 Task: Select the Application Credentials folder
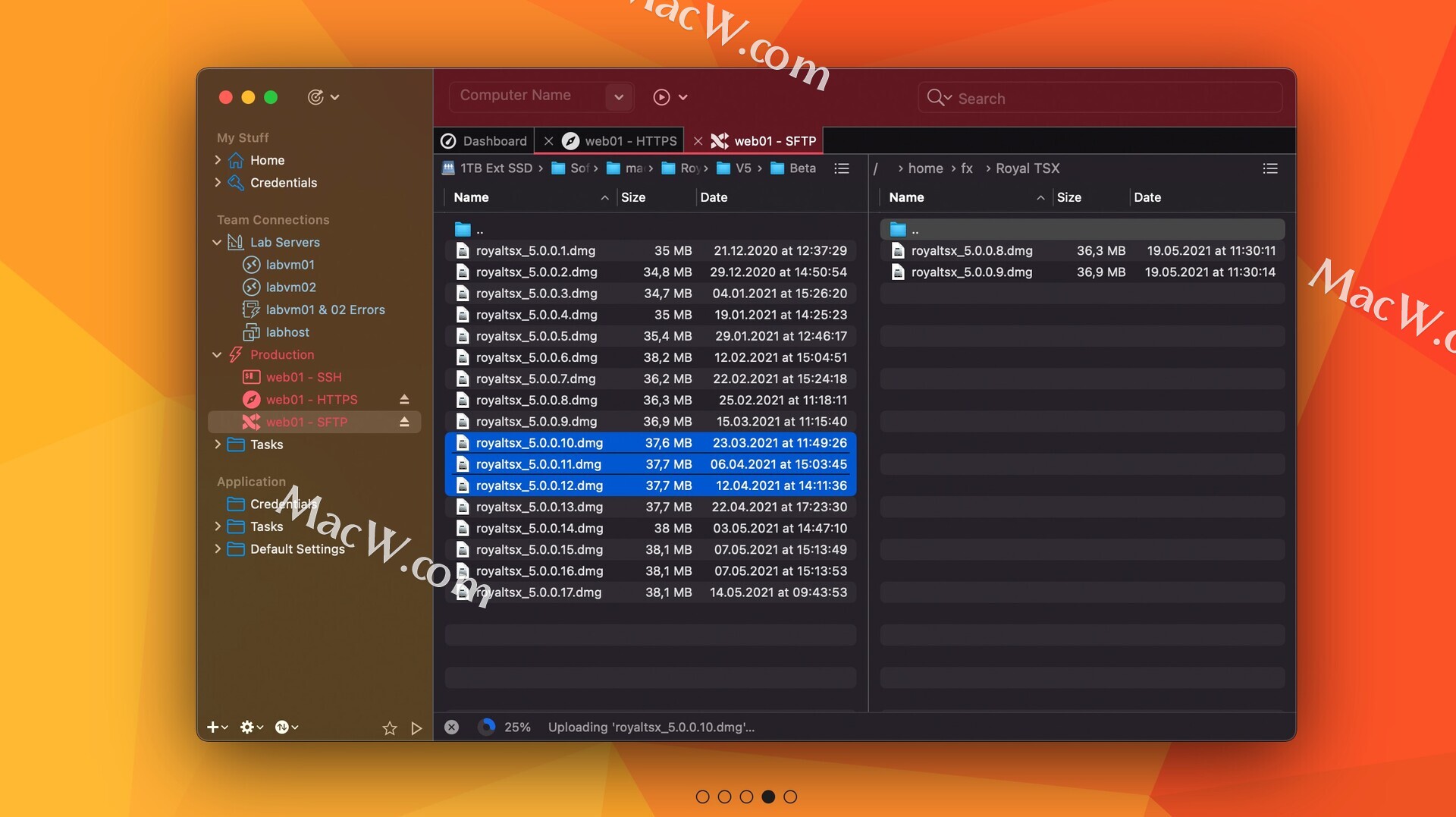(x=273, y=504)
